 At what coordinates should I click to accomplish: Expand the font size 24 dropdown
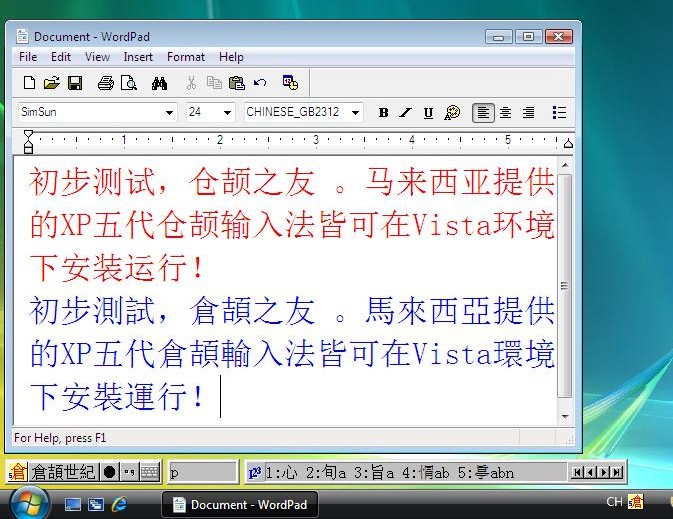coord(227,113)
